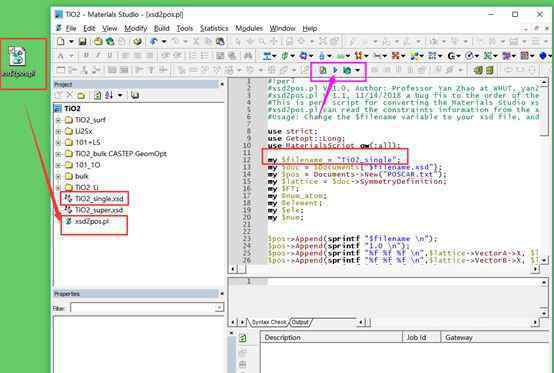
Task: Click the green cylinder module icon
Action: pos(285,56)
